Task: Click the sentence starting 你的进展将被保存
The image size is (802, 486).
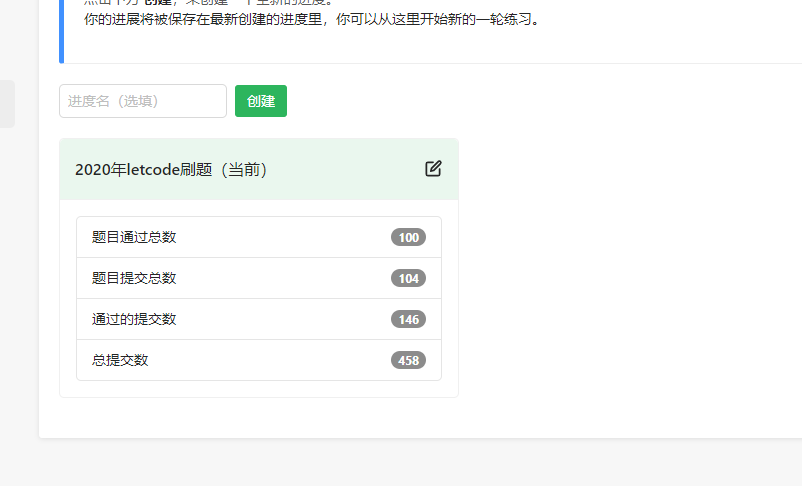Action: pos(312,19)
